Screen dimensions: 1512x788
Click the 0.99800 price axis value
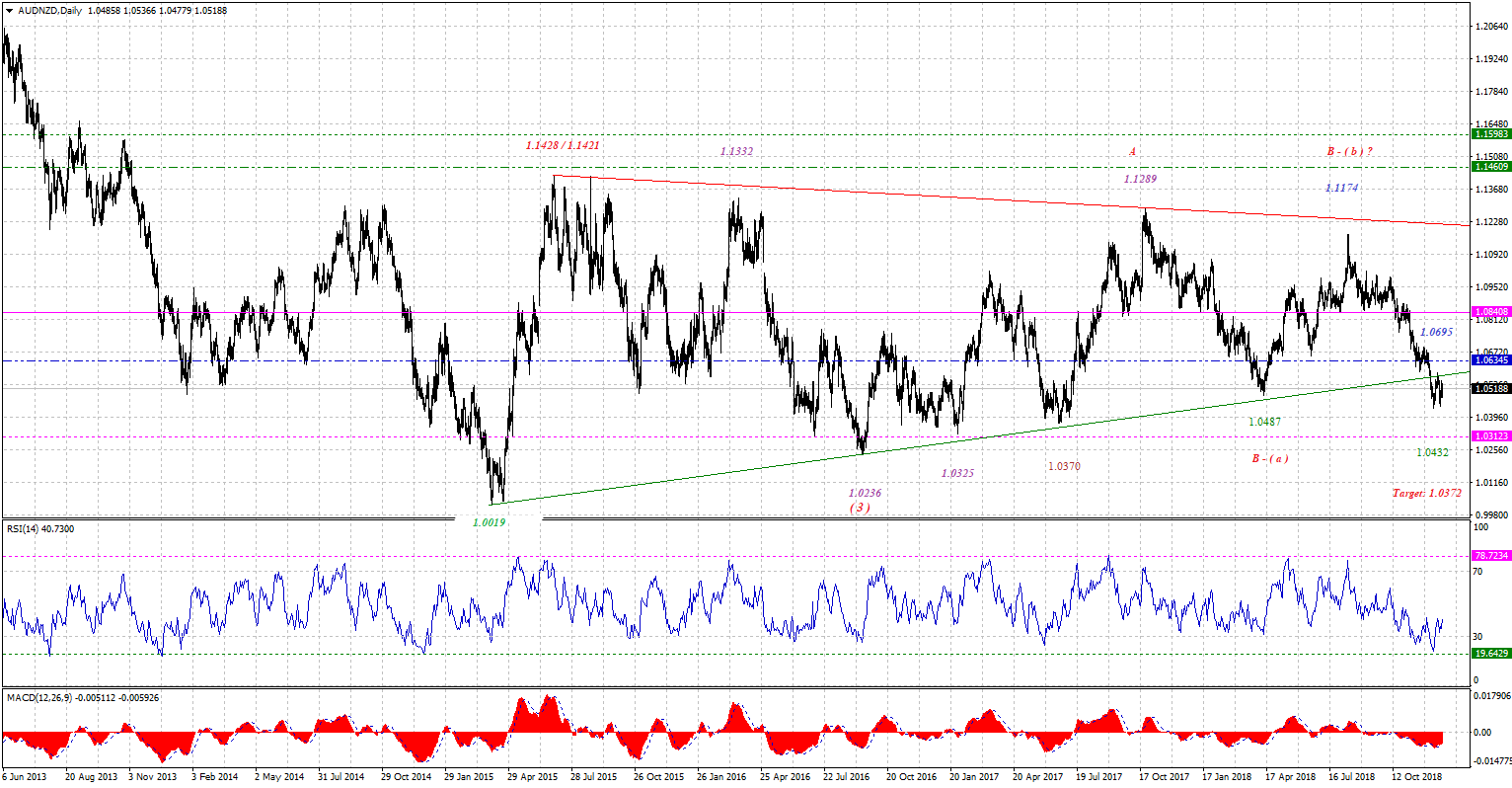point(1489,514)
